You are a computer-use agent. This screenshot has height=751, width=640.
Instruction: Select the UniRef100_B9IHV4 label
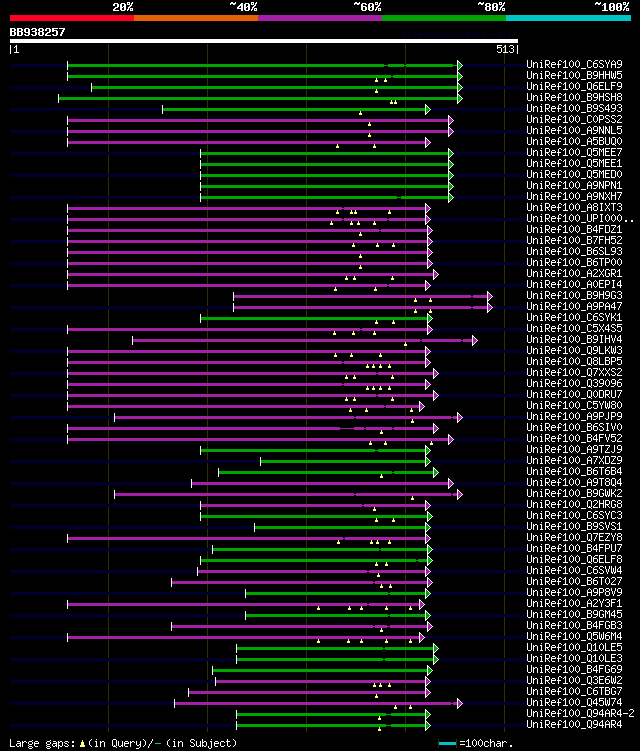574,340
